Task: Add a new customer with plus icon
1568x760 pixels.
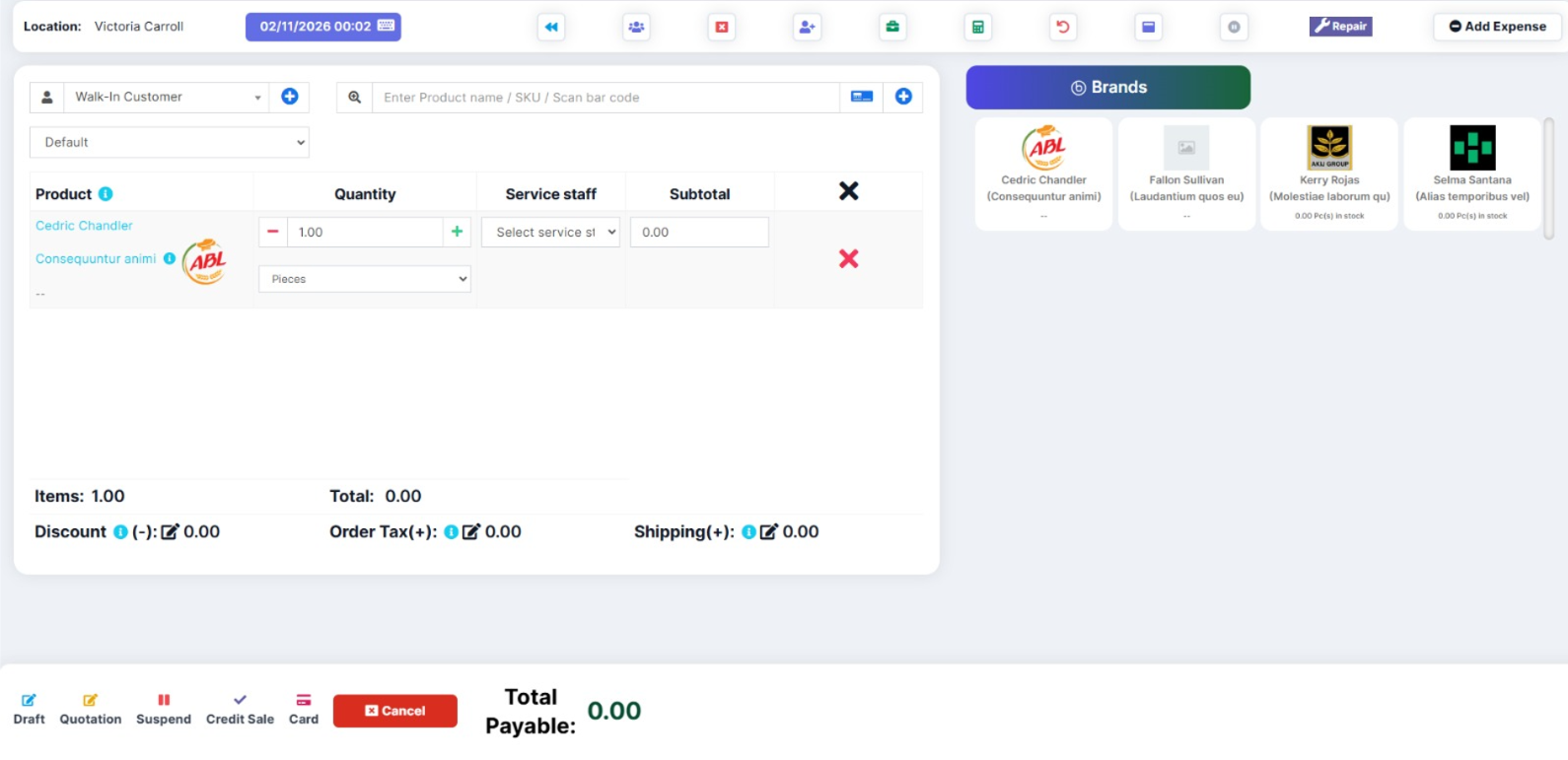Action: pos(290,97)
